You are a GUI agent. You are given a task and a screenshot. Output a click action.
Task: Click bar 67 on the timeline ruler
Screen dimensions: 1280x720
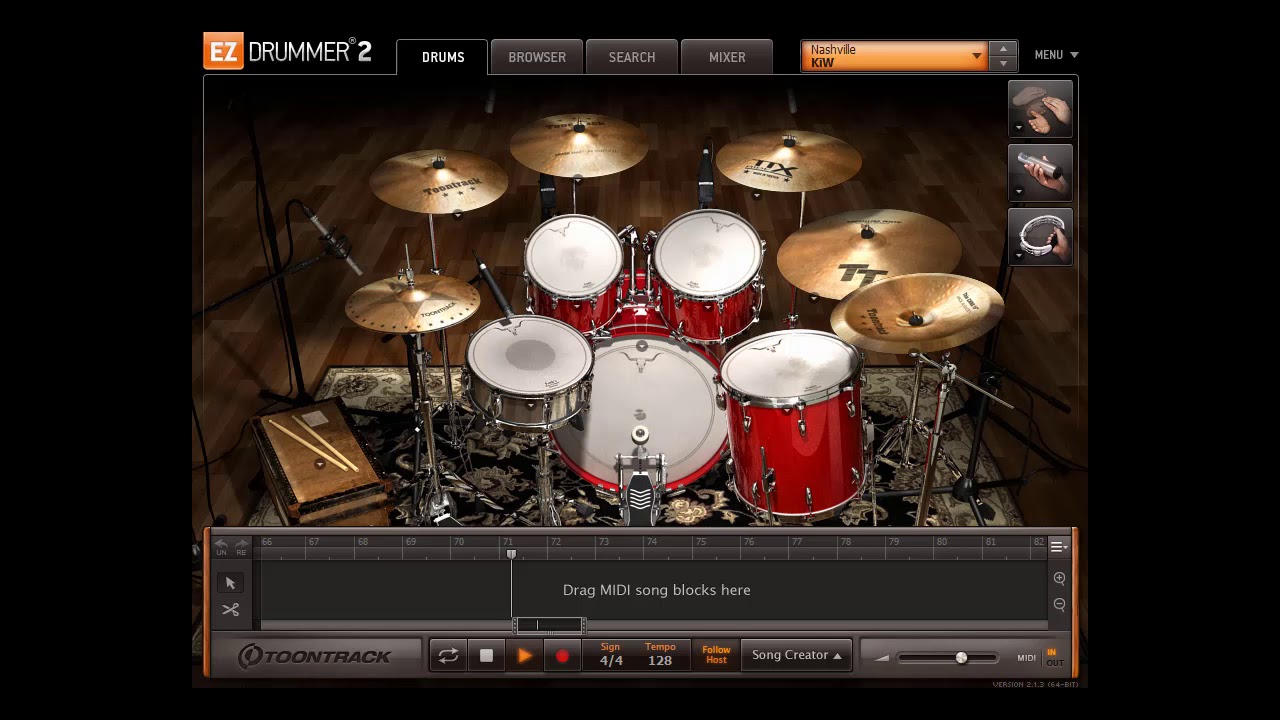point(313,542)
